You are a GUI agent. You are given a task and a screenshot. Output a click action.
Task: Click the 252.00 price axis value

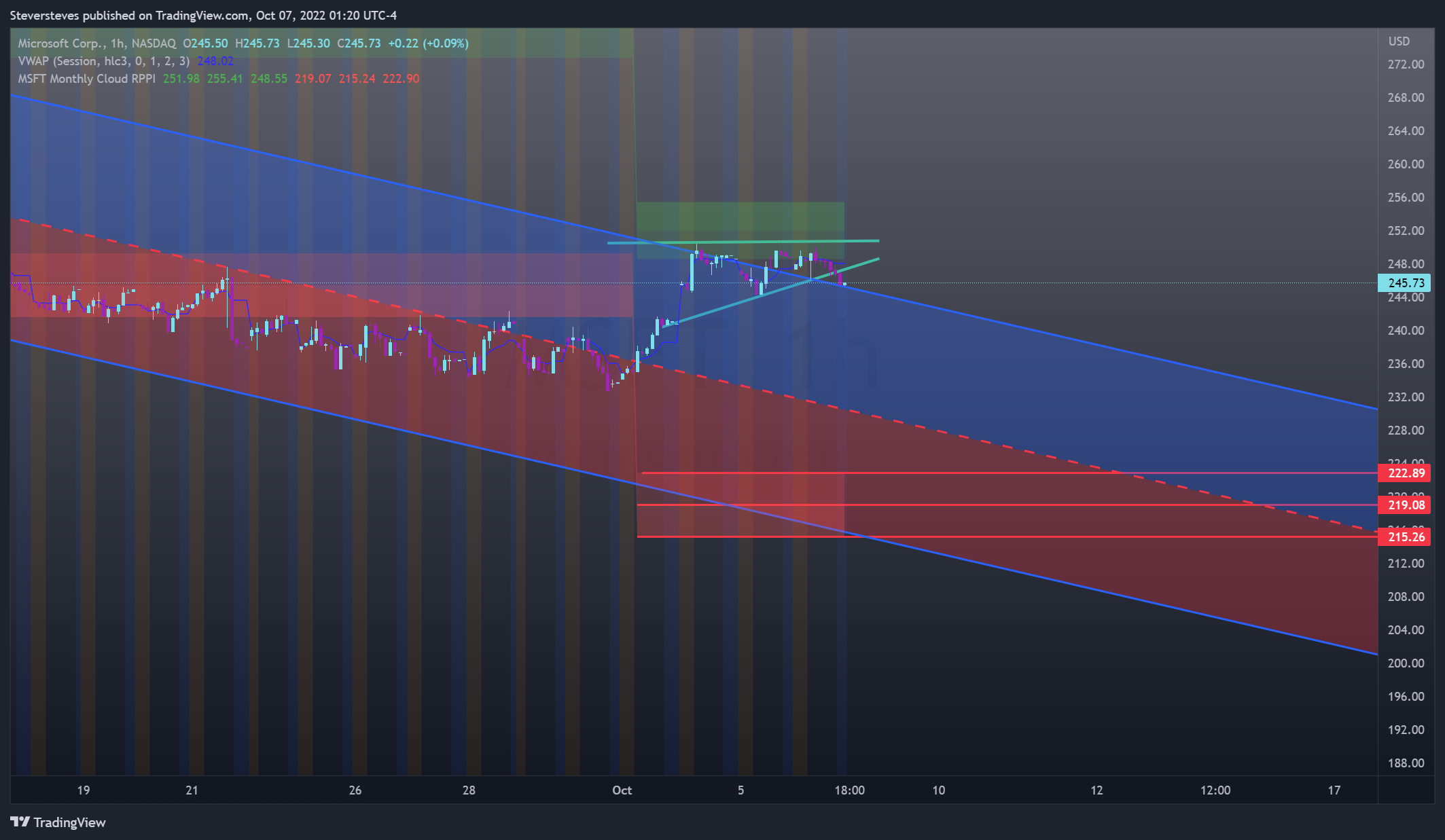coord(1406,231)
